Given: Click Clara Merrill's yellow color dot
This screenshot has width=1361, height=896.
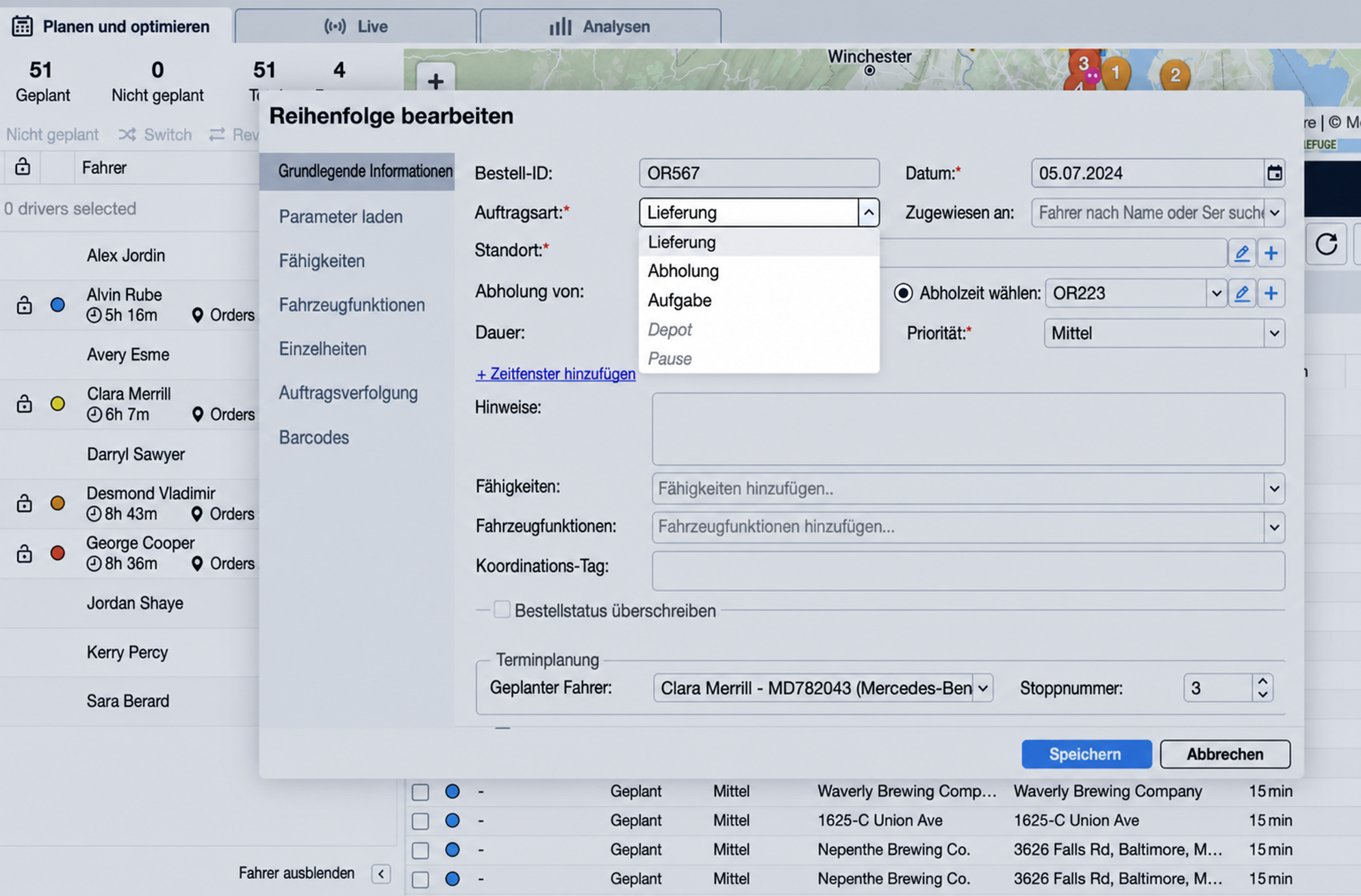Looking at the screenshot, I should coord(58,404).
